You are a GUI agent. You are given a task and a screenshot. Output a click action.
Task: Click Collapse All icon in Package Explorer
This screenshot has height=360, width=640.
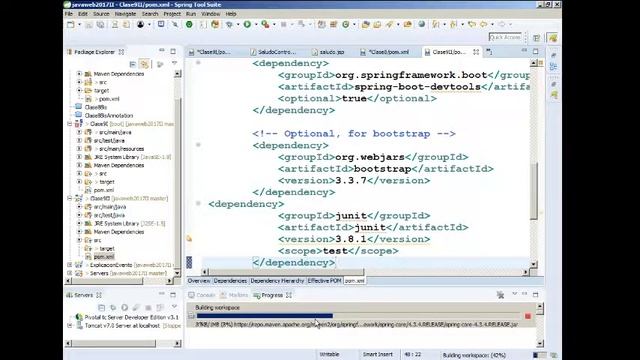click(x=133, y=64)
